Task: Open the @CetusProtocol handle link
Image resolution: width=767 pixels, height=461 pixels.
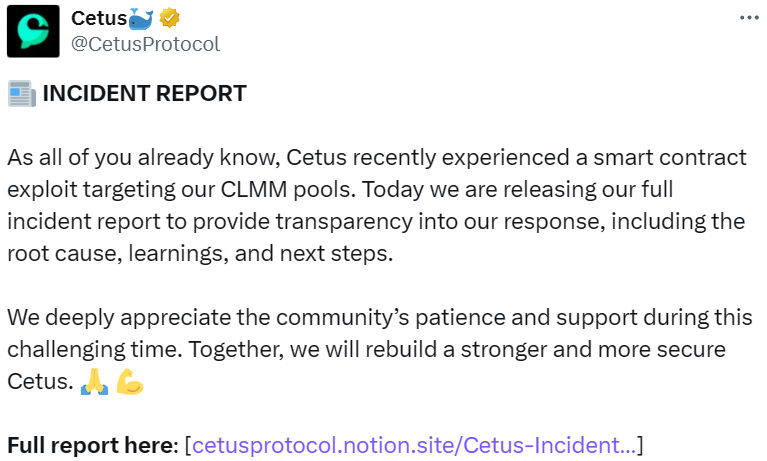Action: [x=146, y=44]
